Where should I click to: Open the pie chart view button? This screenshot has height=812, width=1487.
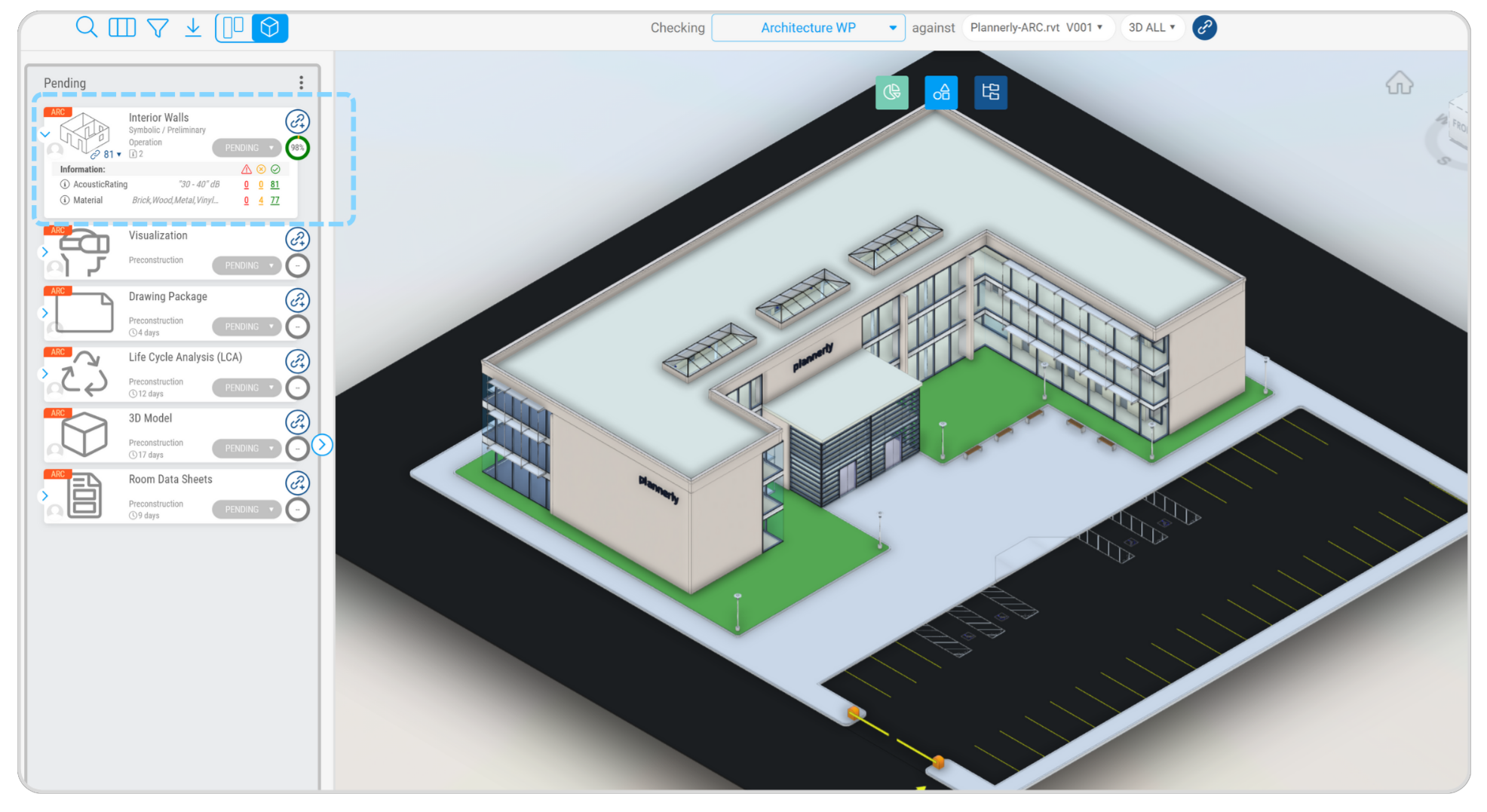891,93
